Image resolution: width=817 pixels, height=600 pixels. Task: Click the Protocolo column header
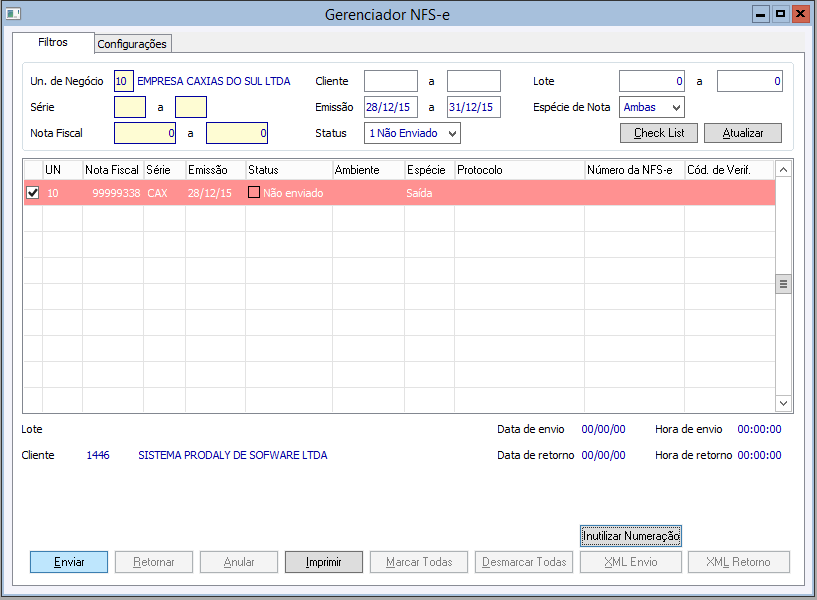tap(519, 170)
